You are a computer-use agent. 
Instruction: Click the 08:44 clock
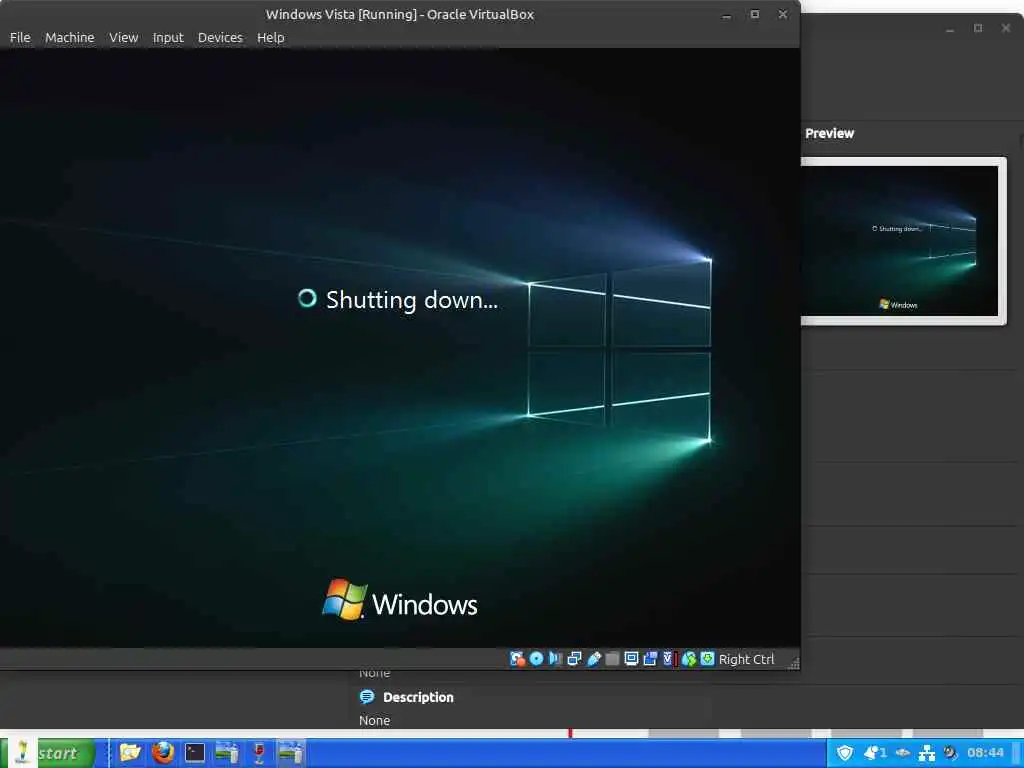click(x=985, y=753)
